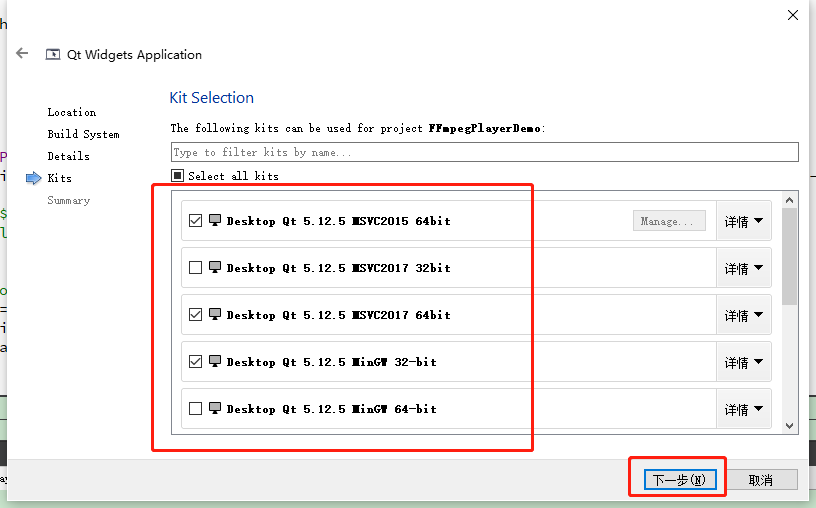Click the kit list scrollbar up arrow
This screenshot has height=508, width=816.
(789, 200)
